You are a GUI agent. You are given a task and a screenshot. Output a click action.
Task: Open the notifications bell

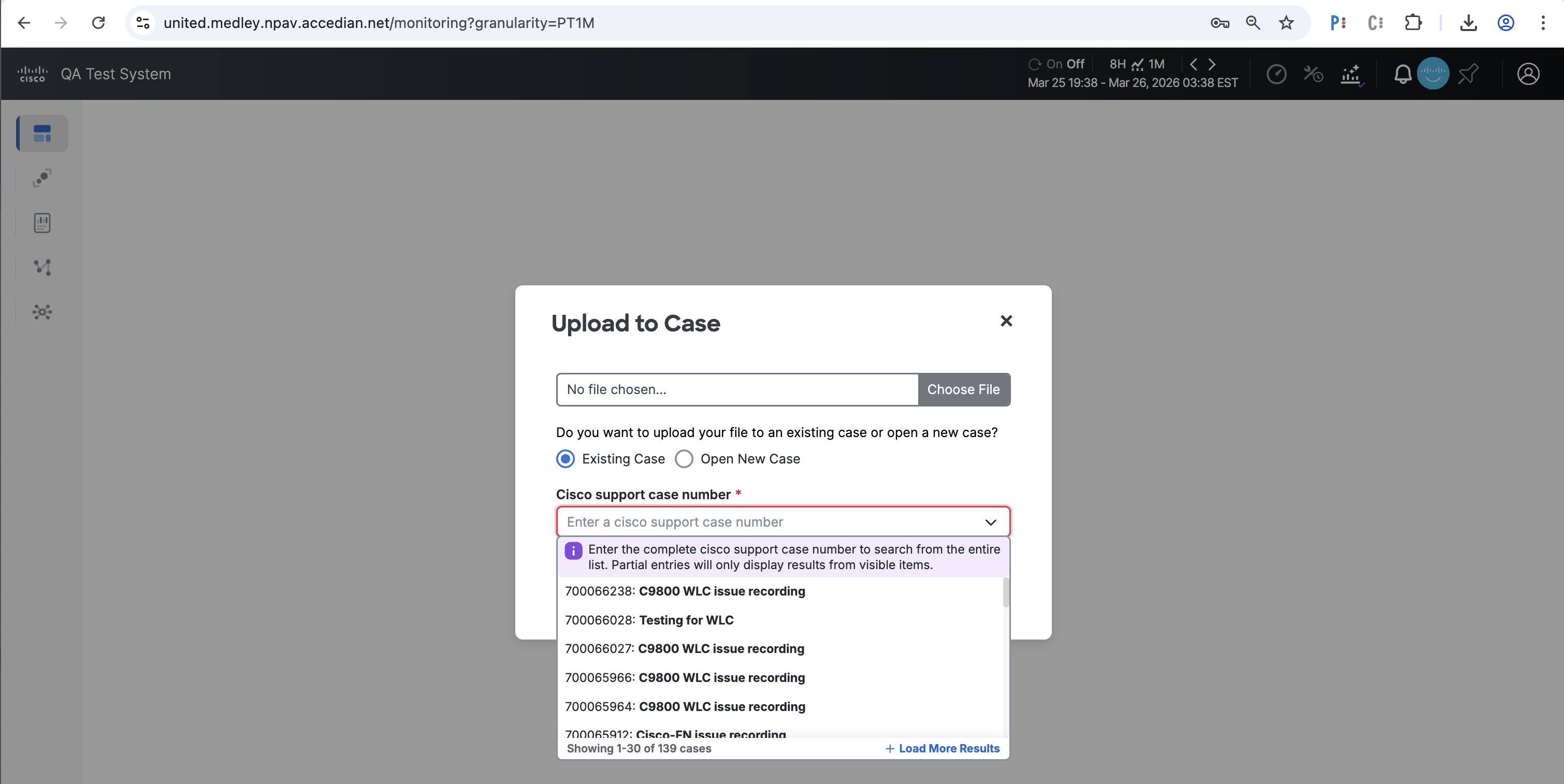click(1403, 74)
